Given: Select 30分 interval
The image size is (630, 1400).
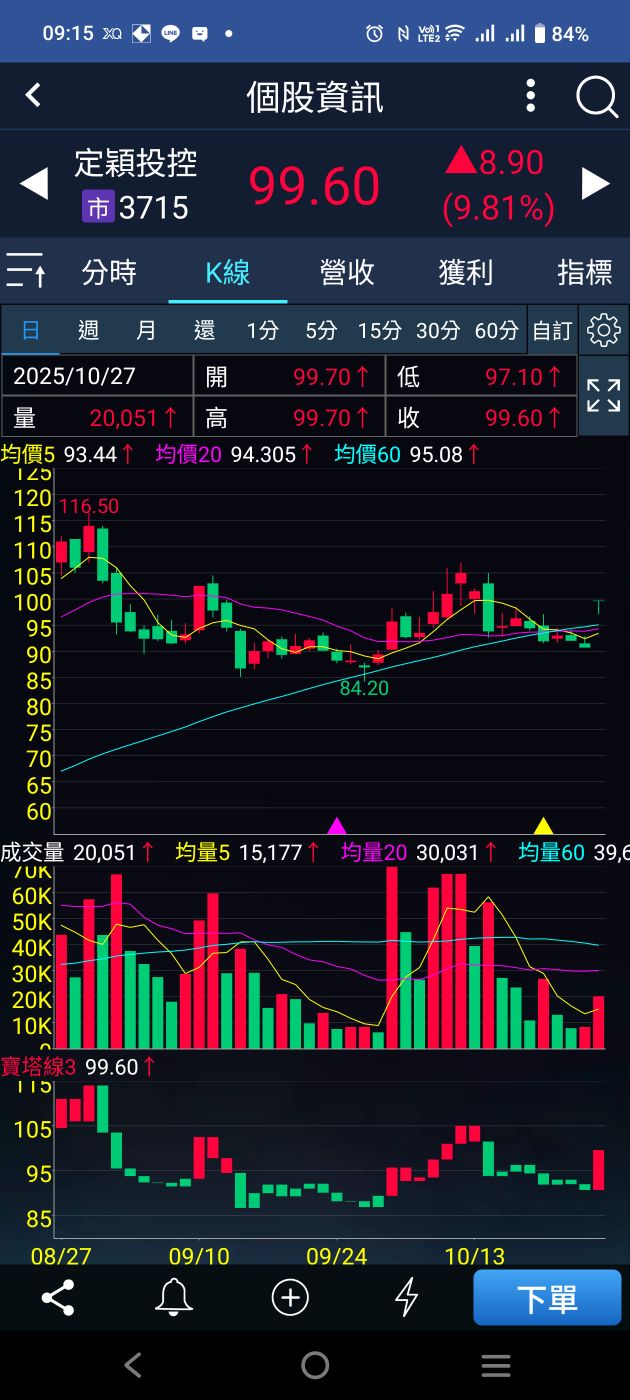Looking at the screenshot, I should point(437,330).
